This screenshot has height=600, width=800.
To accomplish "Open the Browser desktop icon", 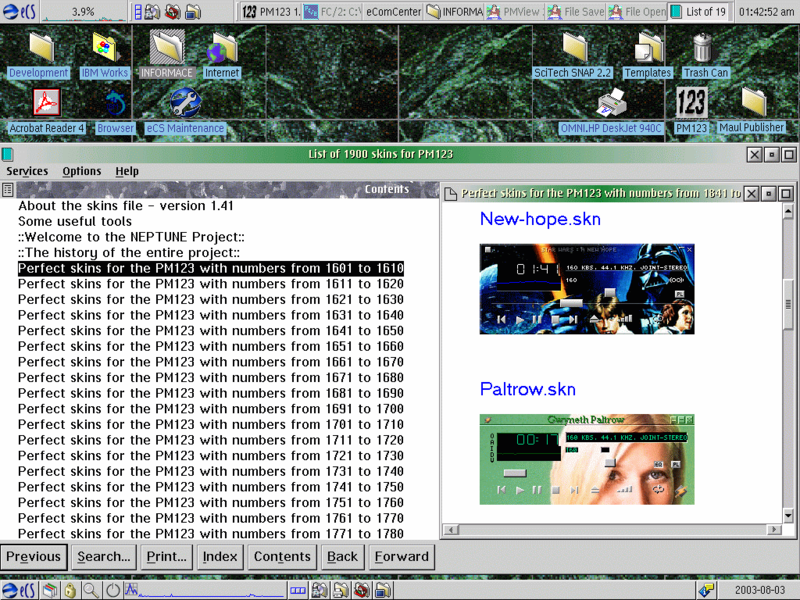I will tap(115, 104).
